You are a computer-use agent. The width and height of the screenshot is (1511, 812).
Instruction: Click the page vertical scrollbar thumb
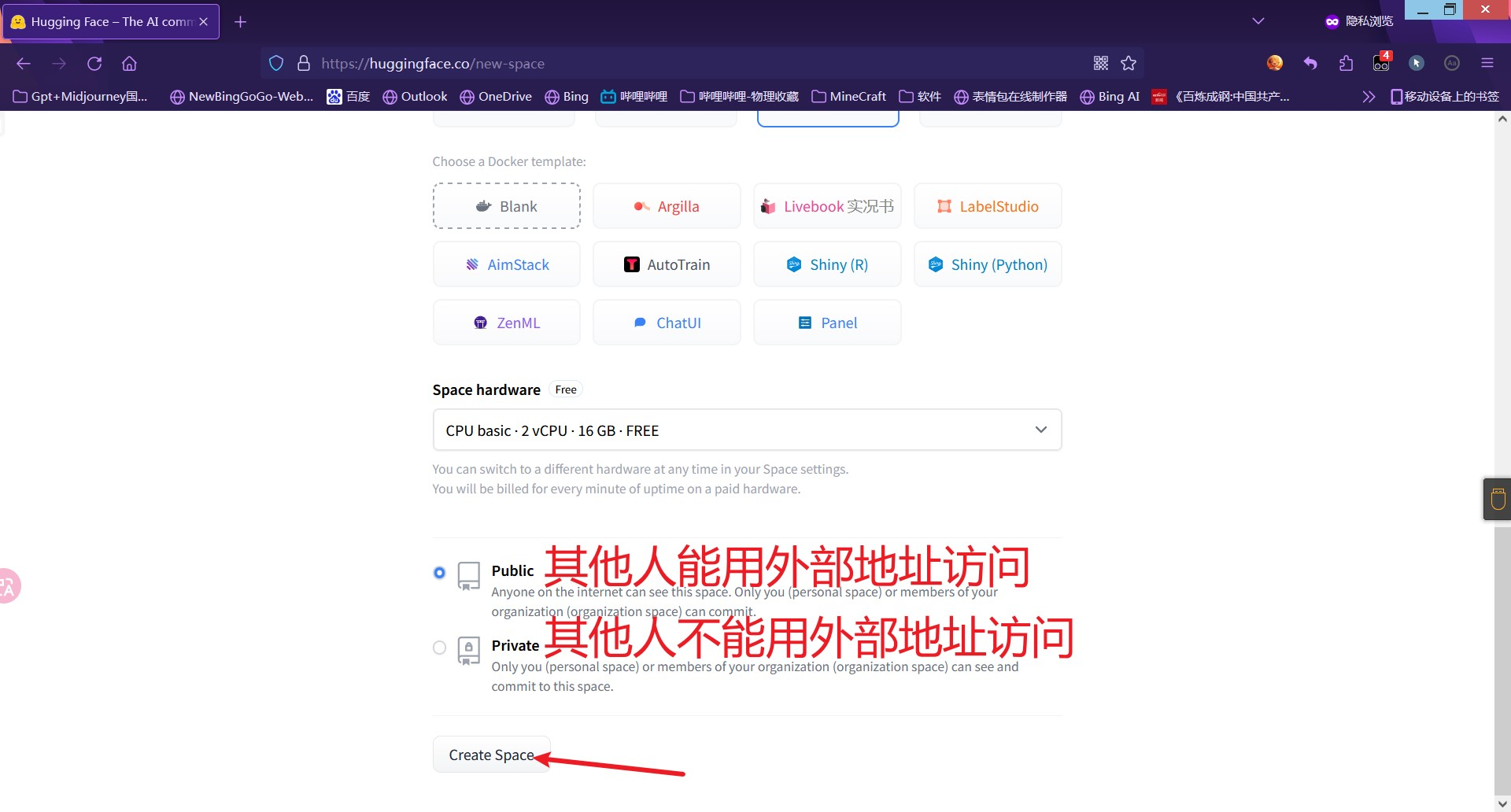tap(1502, 661)
